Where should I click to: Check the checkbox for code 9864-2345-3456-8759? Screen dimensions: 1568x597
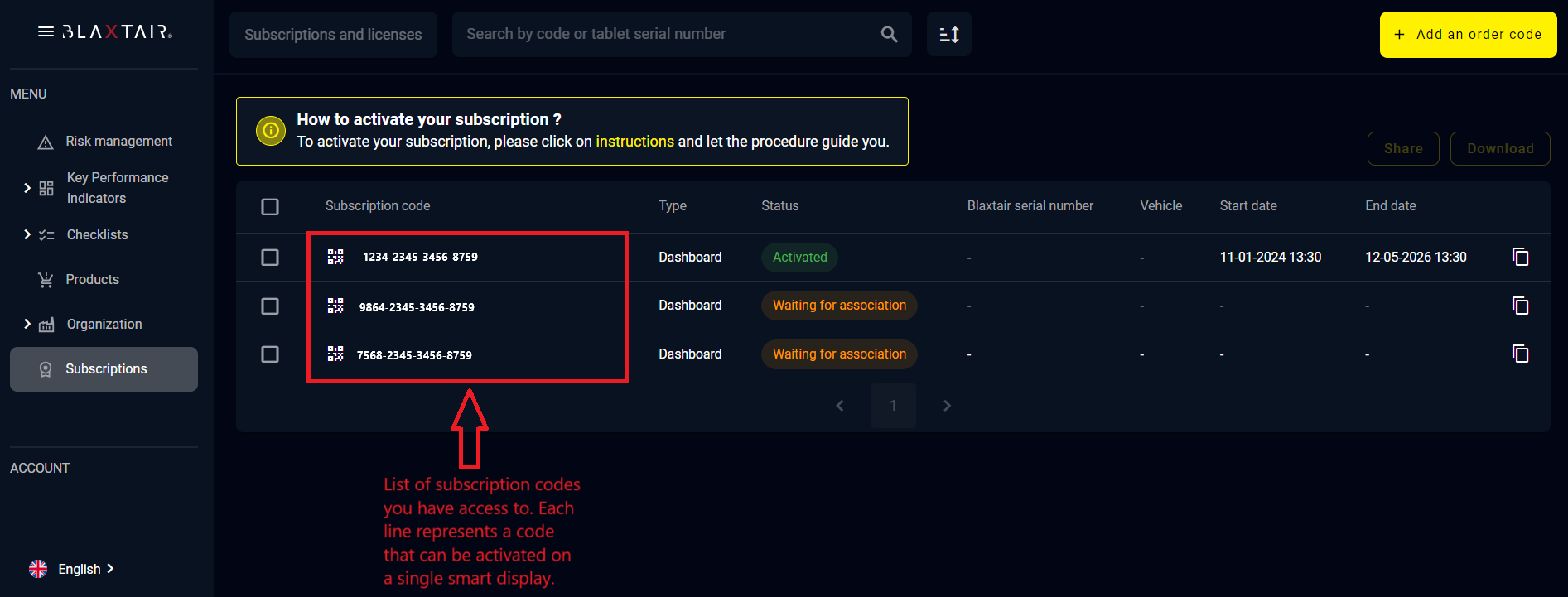coord(270,306)
